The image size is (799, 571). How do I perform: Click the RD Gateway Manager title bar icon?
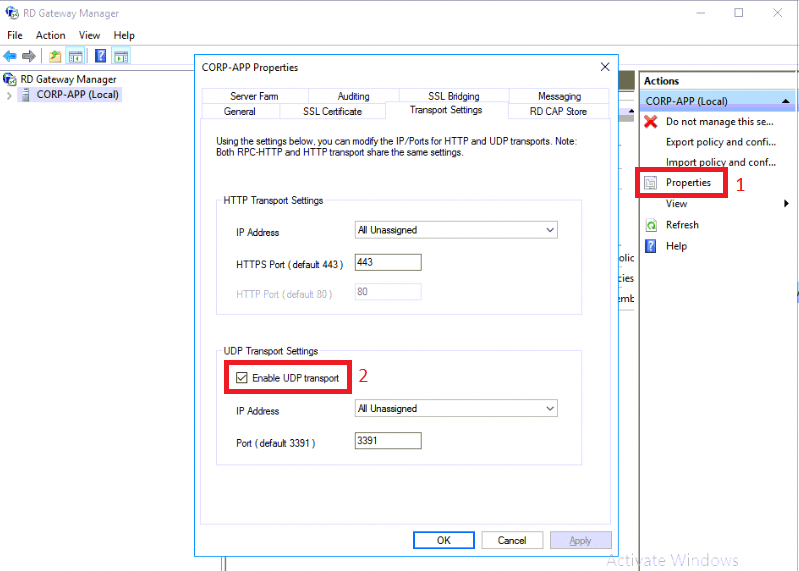click(x=12, y=13)
